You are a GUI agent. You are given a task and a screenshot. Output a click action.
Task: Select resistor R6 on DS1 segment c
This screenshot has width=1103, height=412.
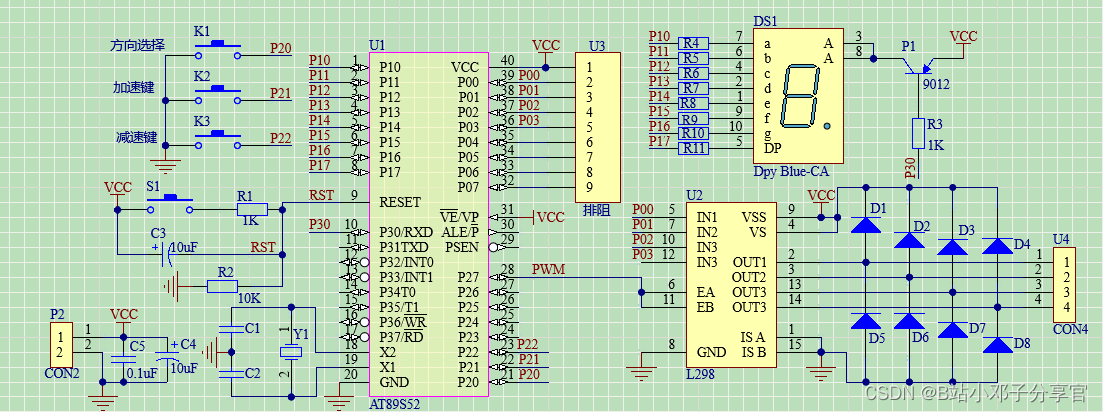[x=694, y=74]
